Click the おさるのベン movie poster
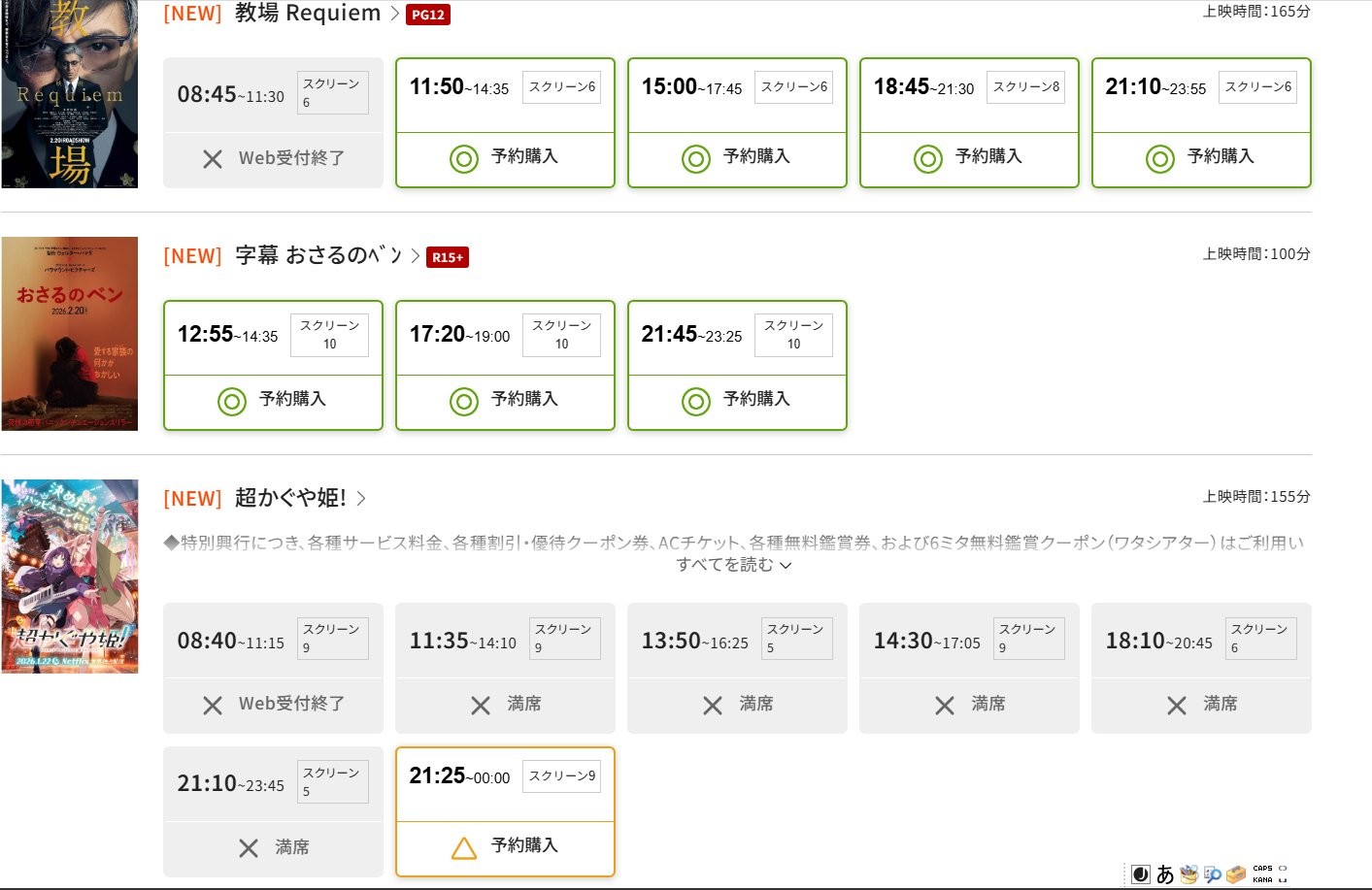This screenshot has width=1372, height=890. pyautogui.click(x=70, y=333)
